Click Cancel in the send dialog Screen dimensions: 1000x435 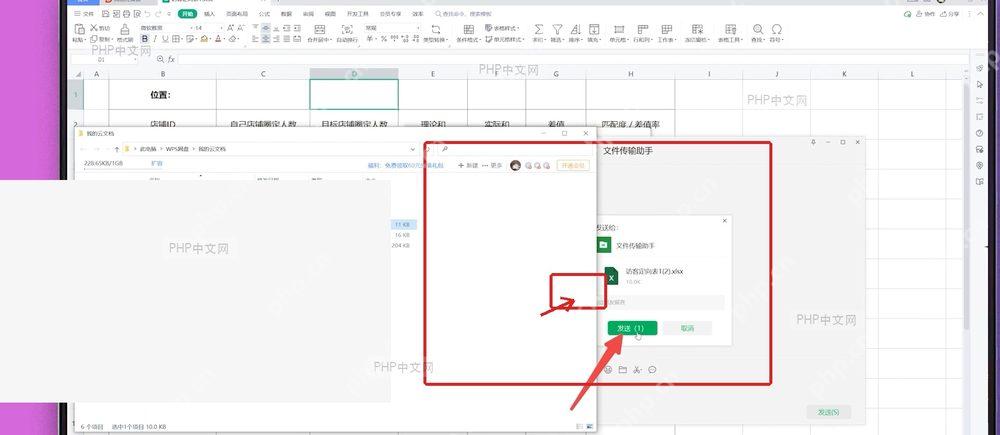(687, 328)
